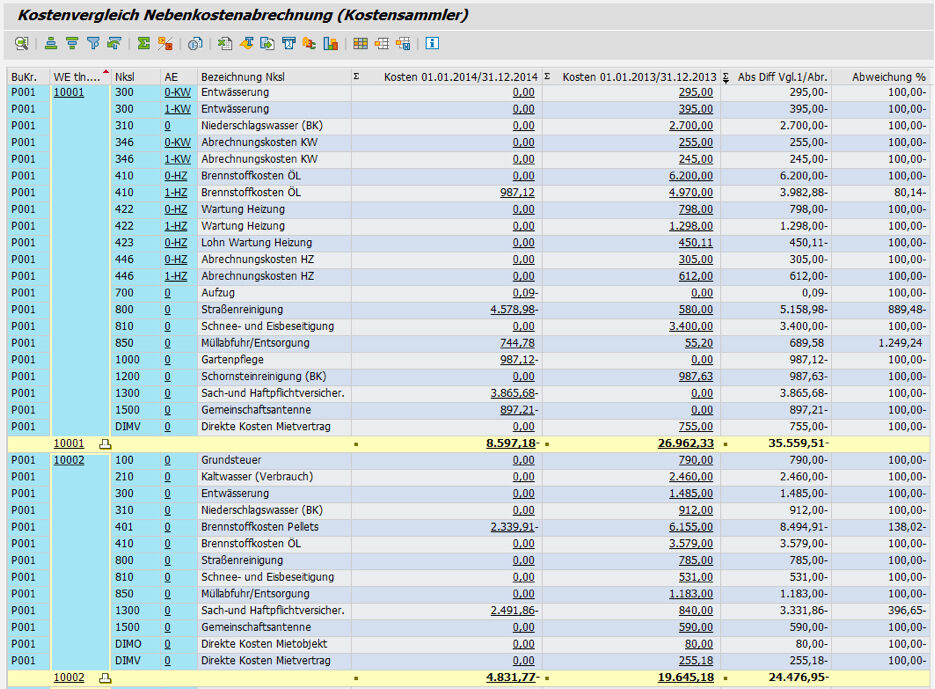Open WE link 10001
The width and height of the screenshot is (935, 689).
pos(69,92)
